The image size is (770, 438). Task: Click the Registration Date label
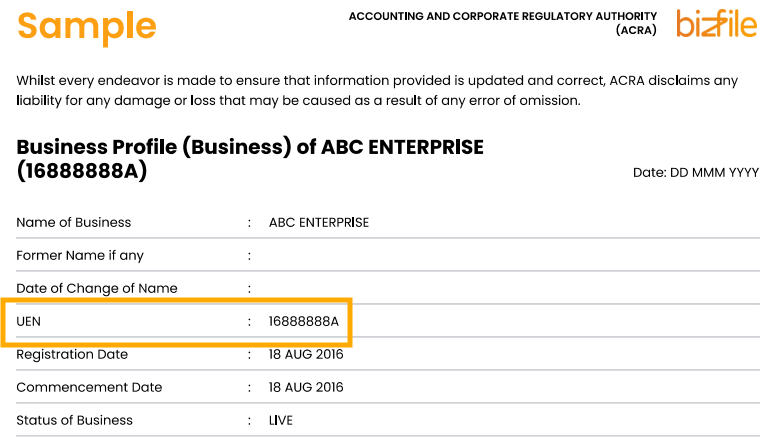(x=72, y=354)
